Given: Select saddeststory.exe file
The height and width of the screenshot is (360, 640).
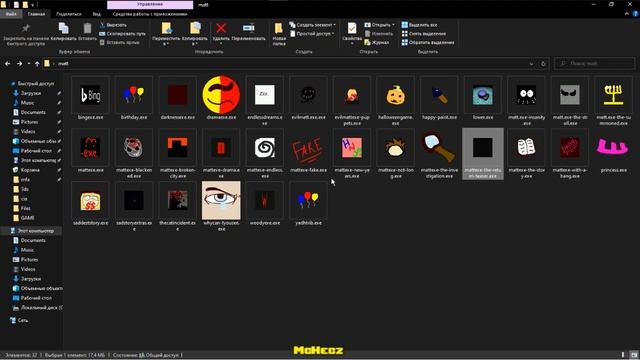Looking at the screenshot, I should [x=90, y=204].
